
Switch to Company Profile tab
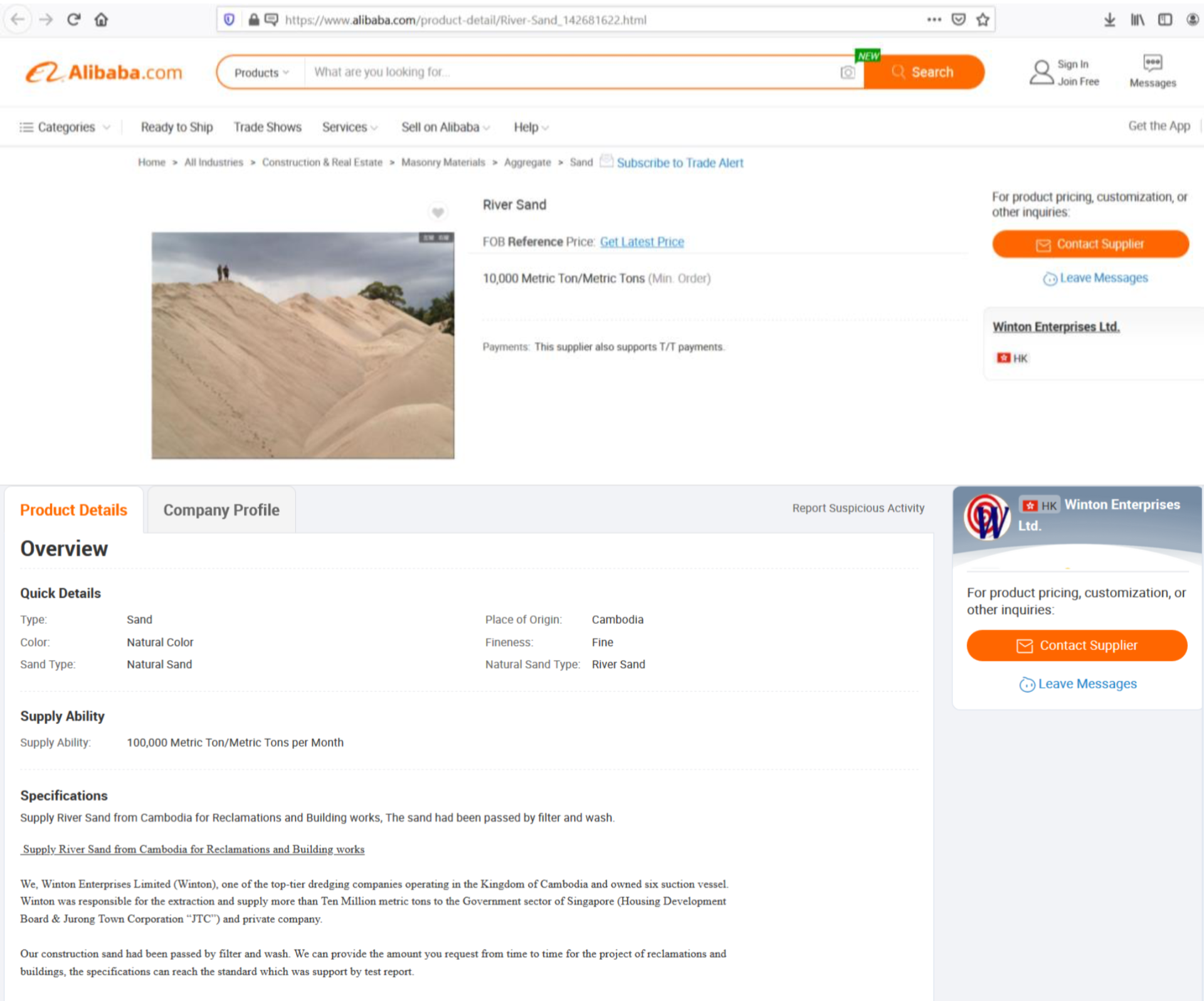pyautogui.click(x=221, y=510)
